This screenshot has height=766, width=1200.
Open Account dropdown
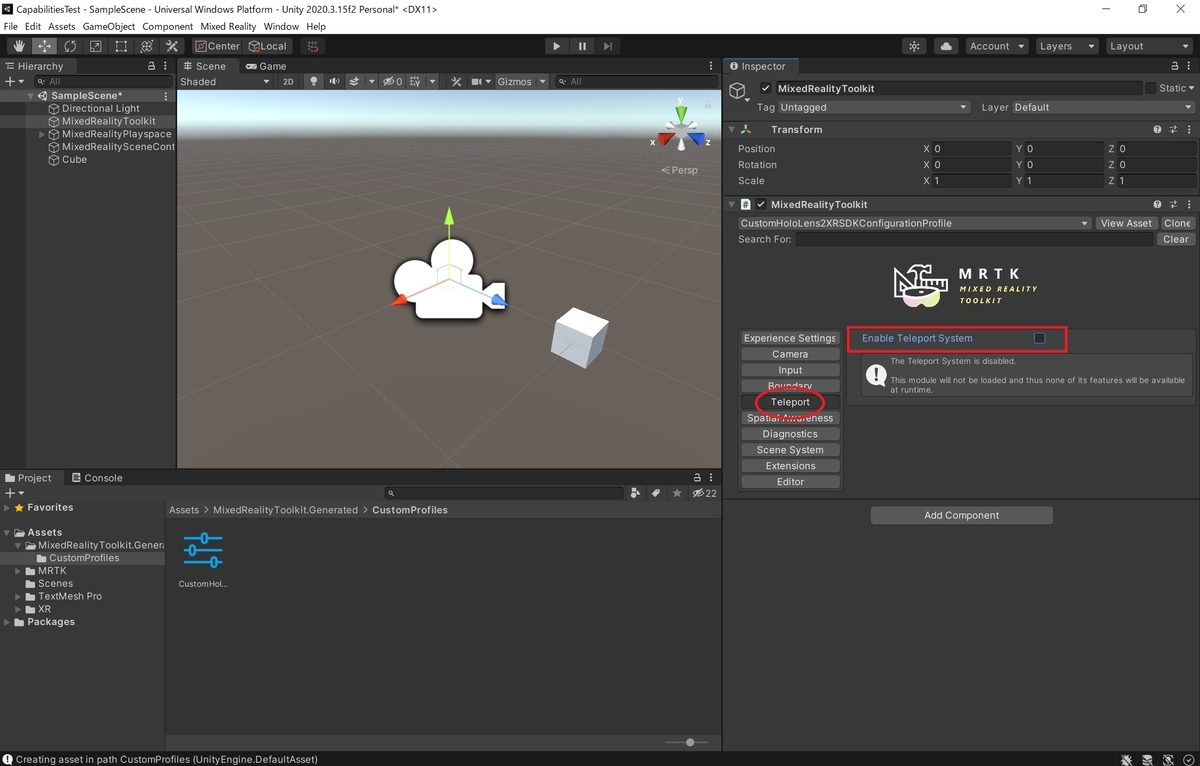point(996,46)
